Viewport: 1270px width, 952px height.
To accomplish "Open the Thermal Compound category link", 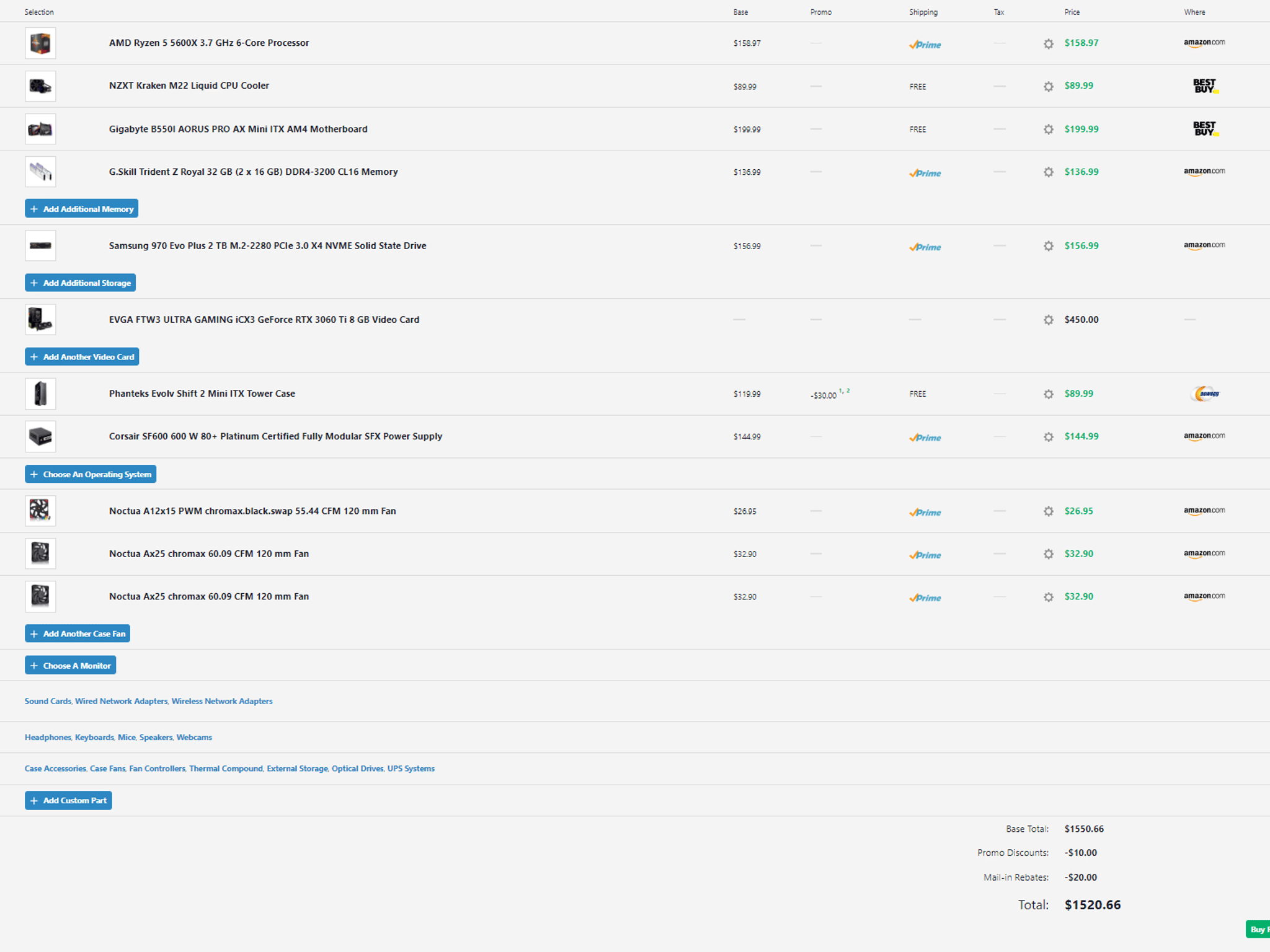I will tap(226, 769).
